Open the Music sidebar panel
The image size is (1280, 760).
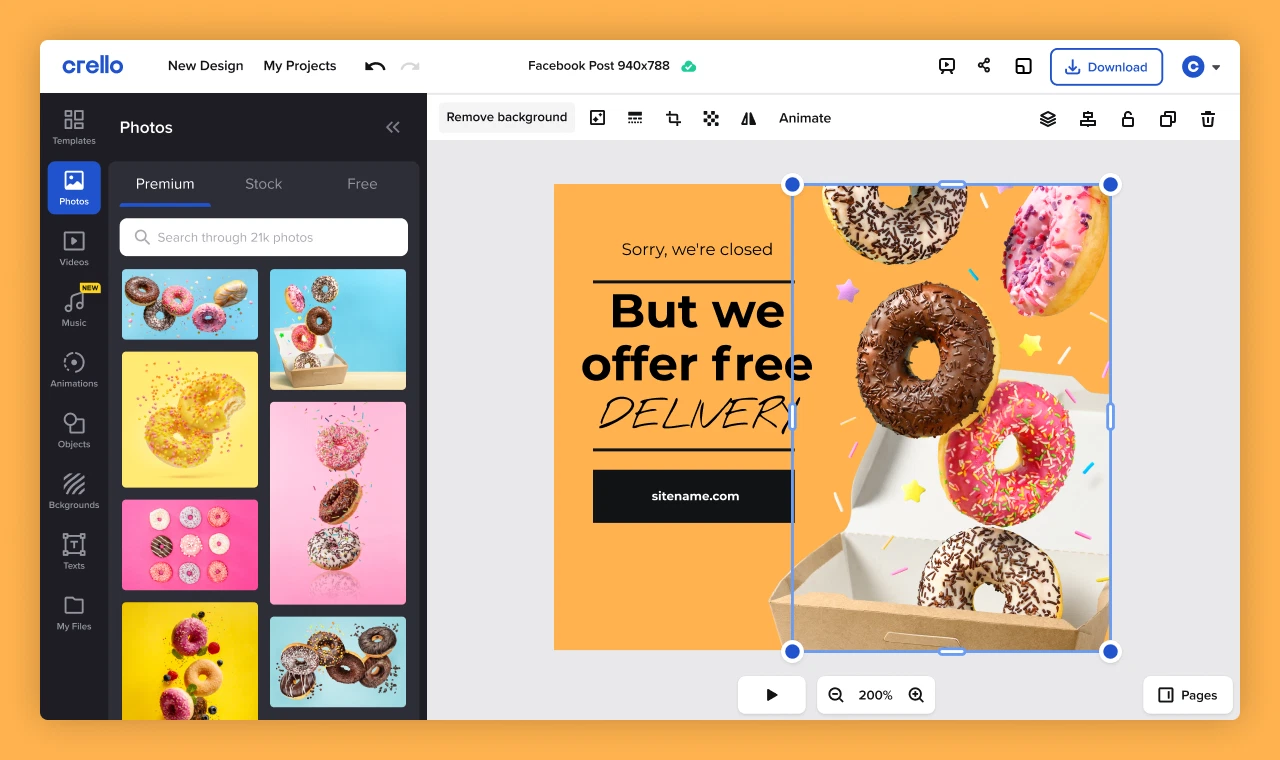pyautogui.click(x=74, y=309)
